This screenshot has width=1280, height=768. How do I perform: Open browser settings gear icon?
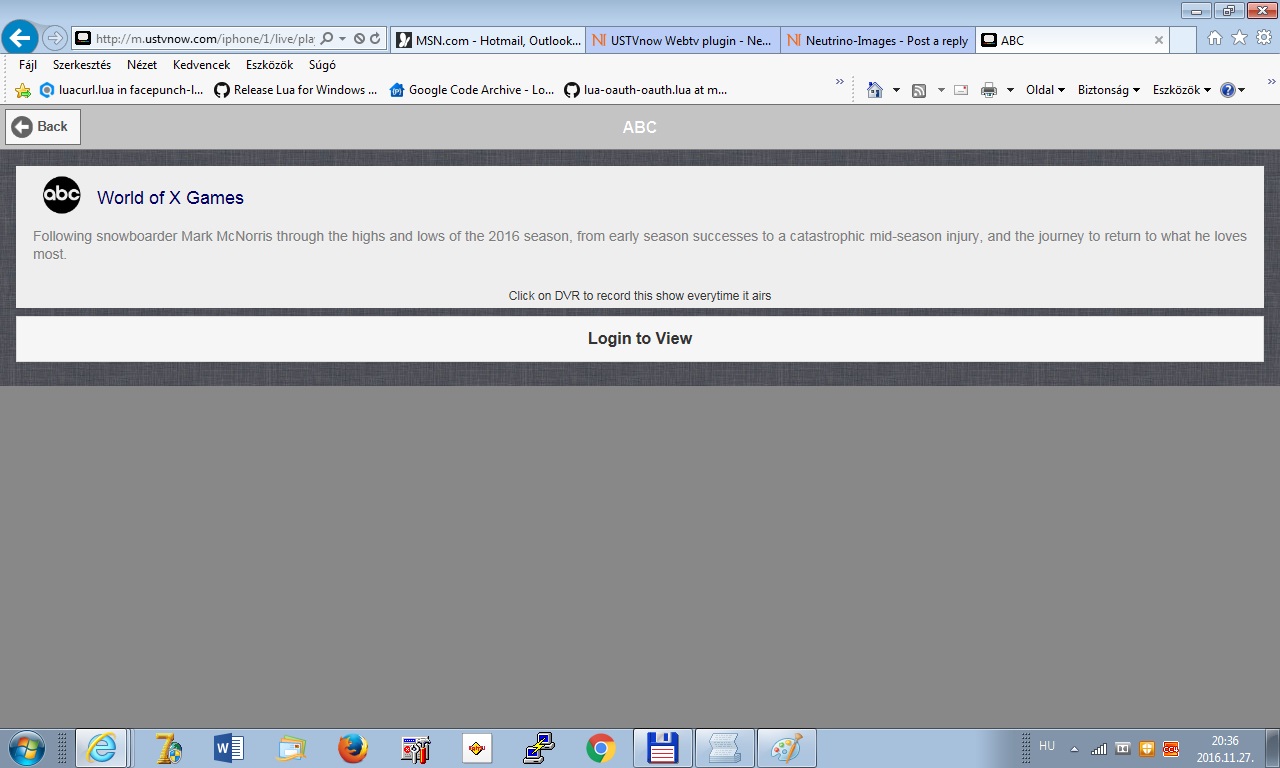point(1264,38)
